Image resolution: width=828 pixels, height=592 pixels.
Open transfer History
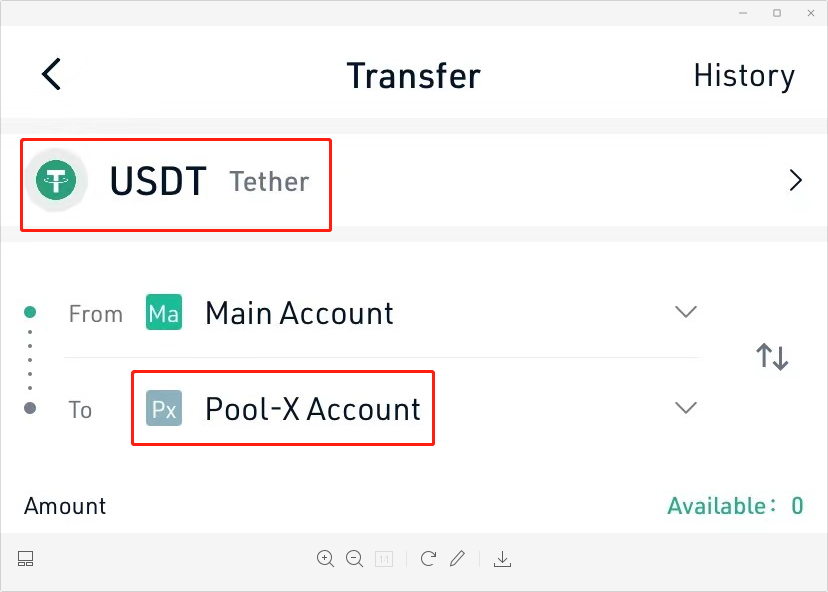744,76
